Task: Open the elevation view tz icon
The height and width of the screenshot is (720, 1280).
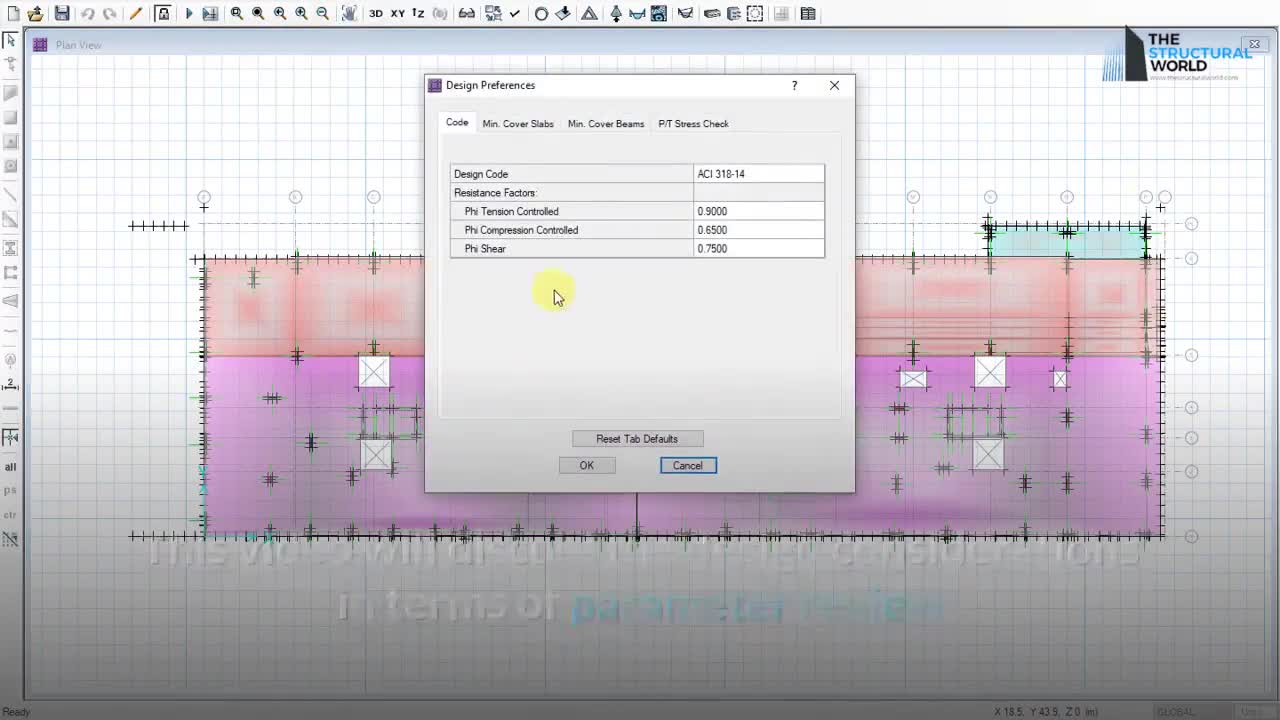Action: 418,14
